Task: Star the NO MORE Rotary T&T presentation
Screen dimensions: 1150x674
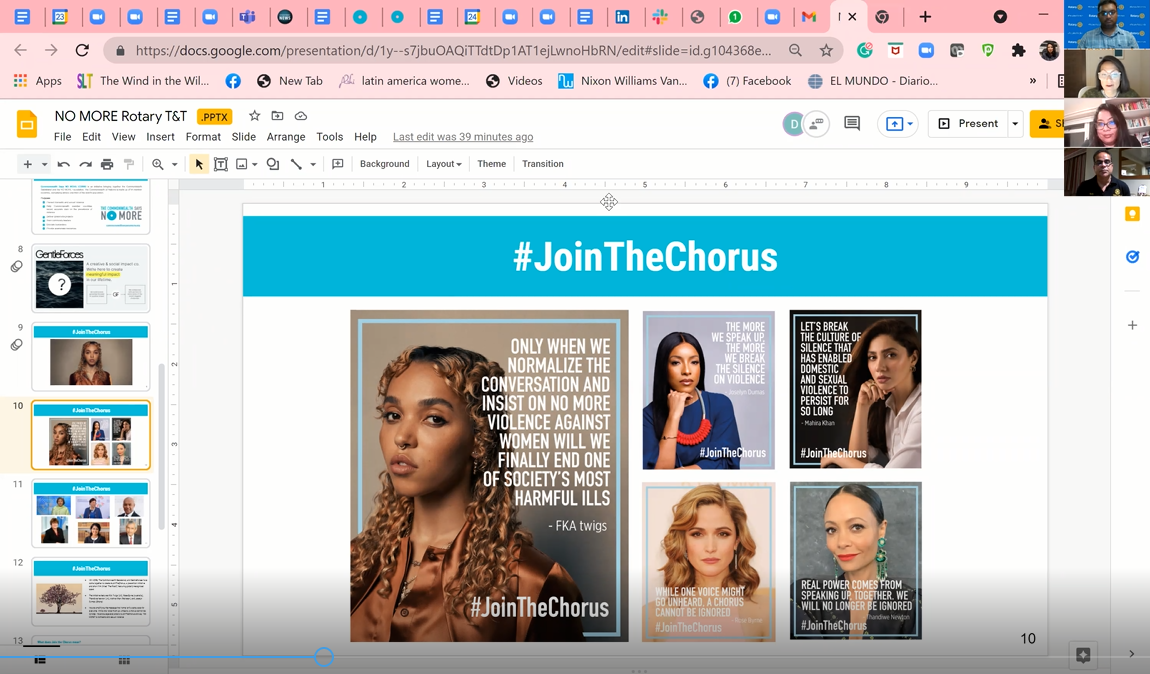Action: tap(254, 117)
